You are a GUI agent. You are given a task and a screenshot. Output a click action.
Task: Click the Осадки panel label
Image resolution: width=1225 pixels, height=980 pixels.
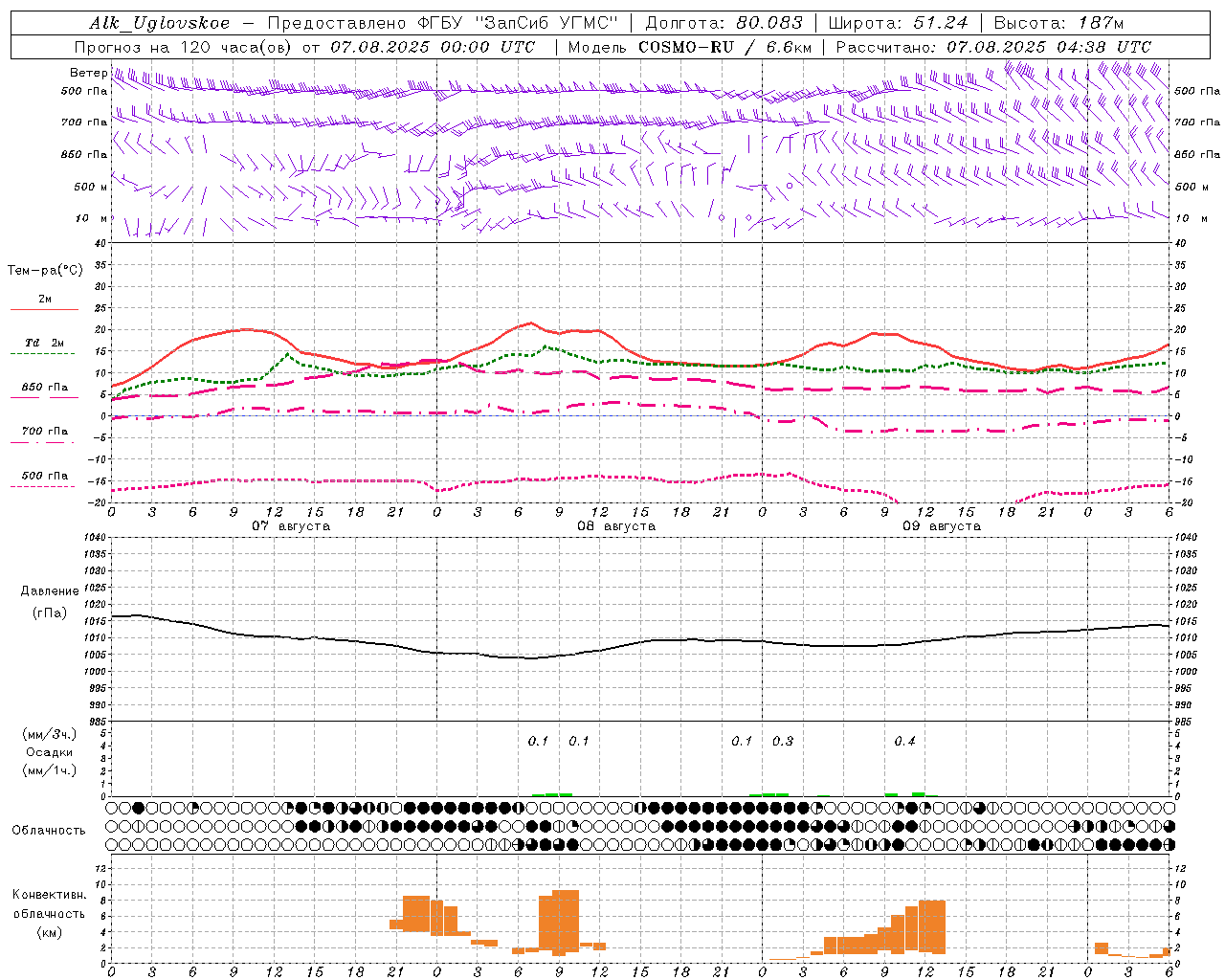50,752
